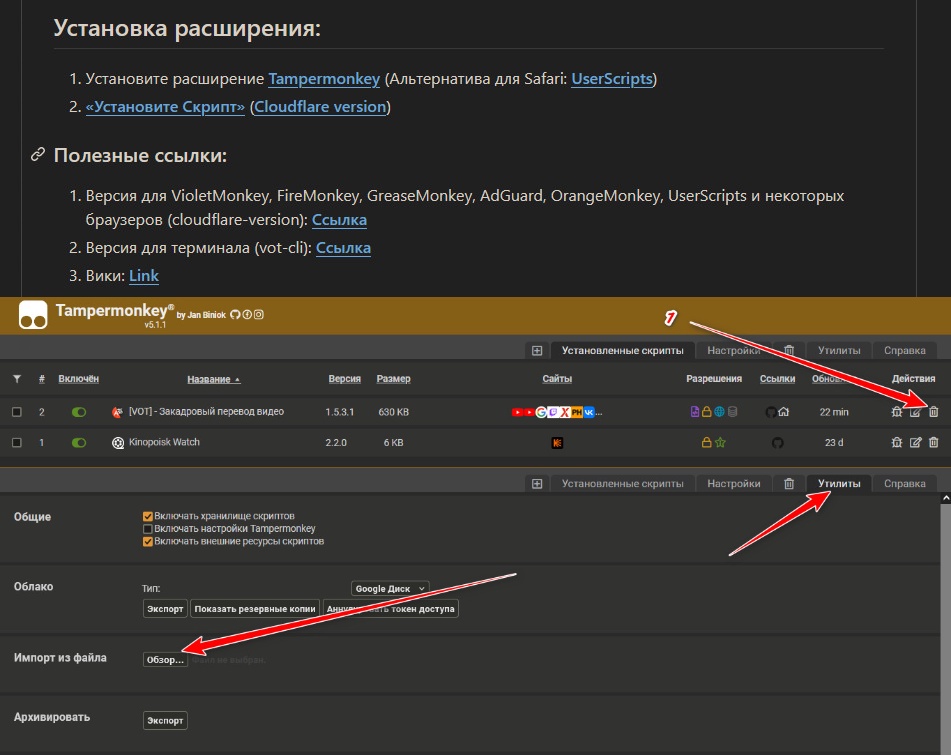Open the homepage house icon for [VOT] script
Image resolution: width=951 pixels, height=755 pixels.
coord(784,412)
